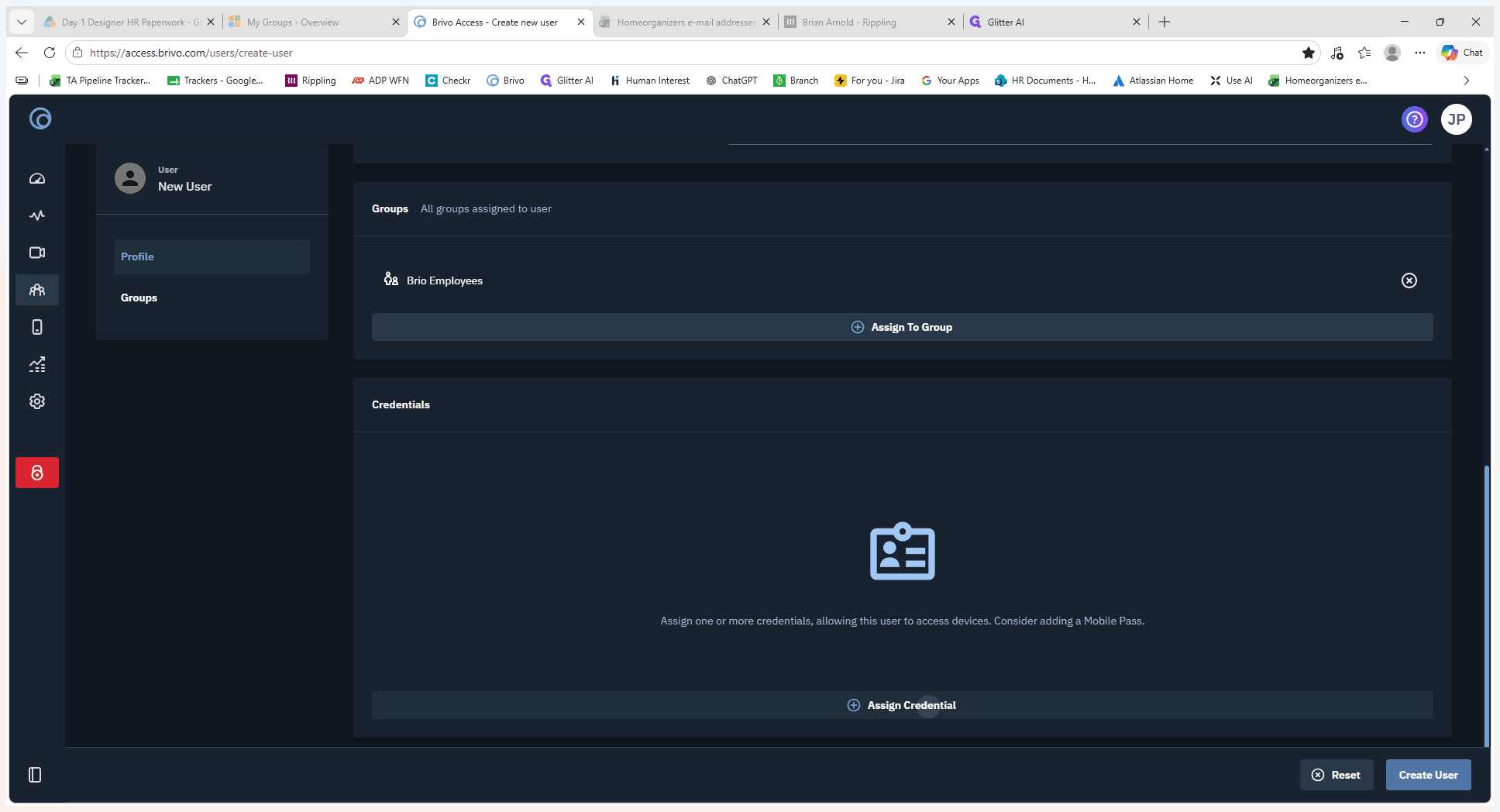Click the Reset button
Viewport: 1500px width, 812px height.
click(1337, 775)
